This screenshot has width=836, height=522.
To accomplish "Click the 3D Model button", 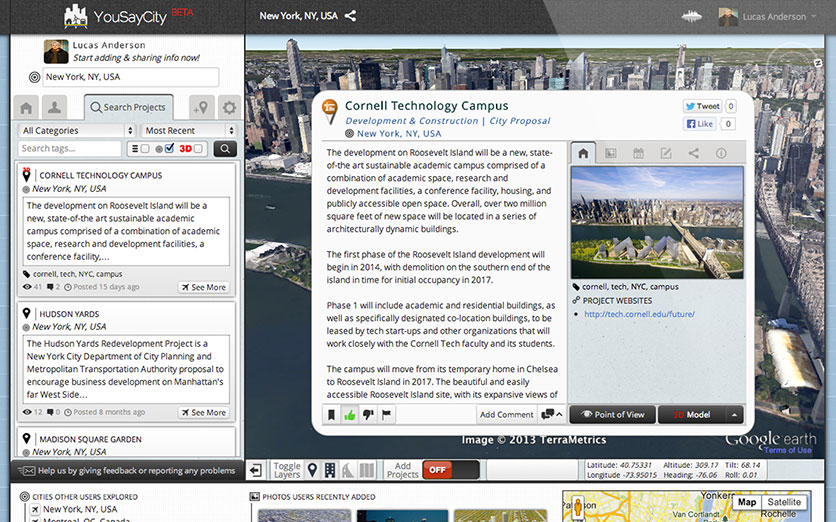I will click(692, 414).
